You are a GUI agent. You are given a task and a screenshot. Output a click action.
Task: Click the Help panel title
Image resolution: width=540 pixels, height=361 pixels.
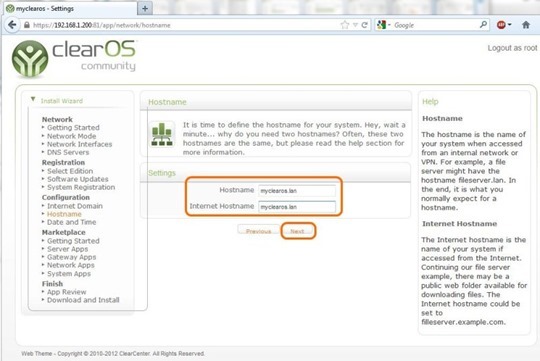coord(430,102)
